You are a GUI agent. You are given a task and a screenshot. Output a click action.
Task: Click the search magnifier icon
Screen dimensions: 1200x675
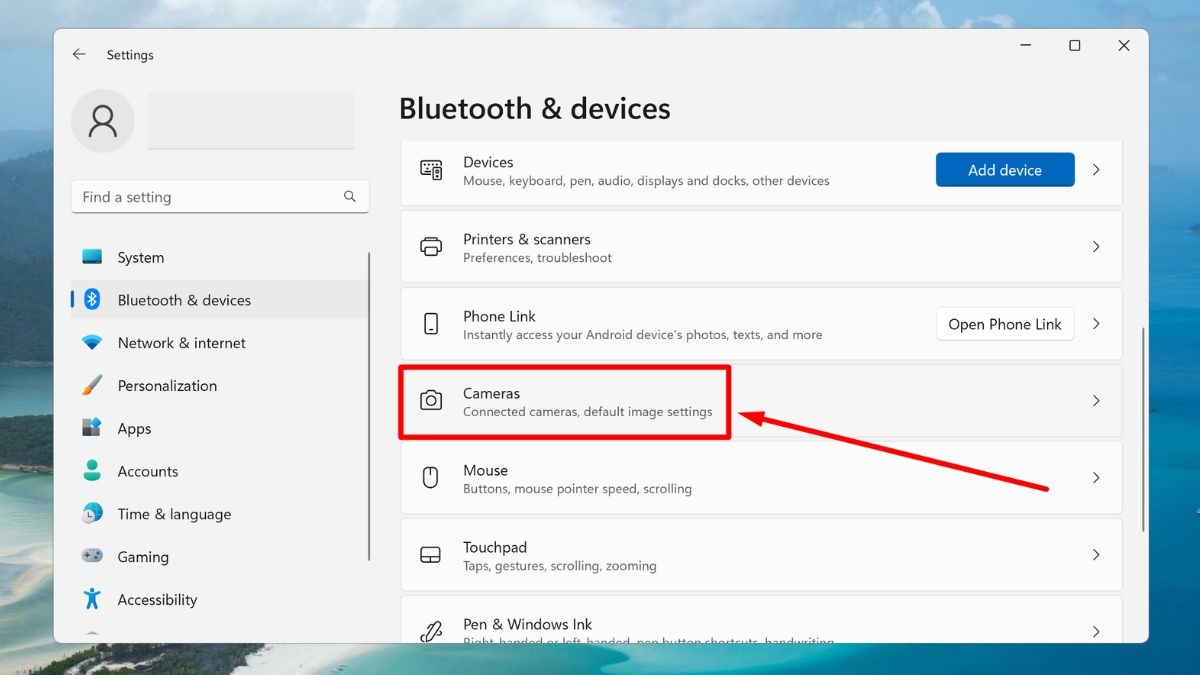click(x=350, y=197)
